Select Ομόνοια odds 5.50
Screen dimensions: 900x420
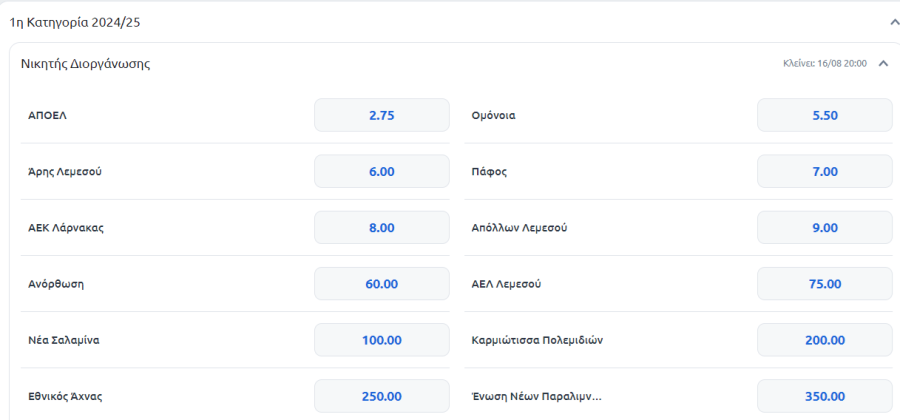click(x=825, y=115)
